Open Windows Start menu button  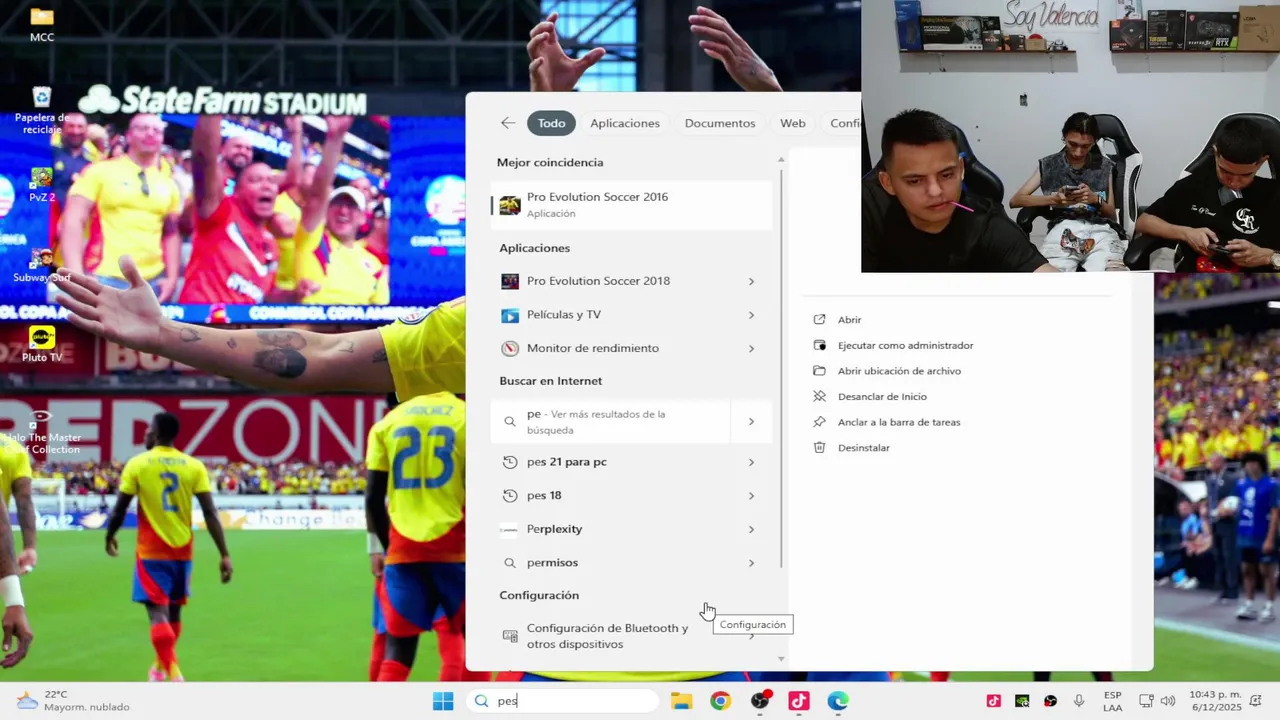(443, 701)
